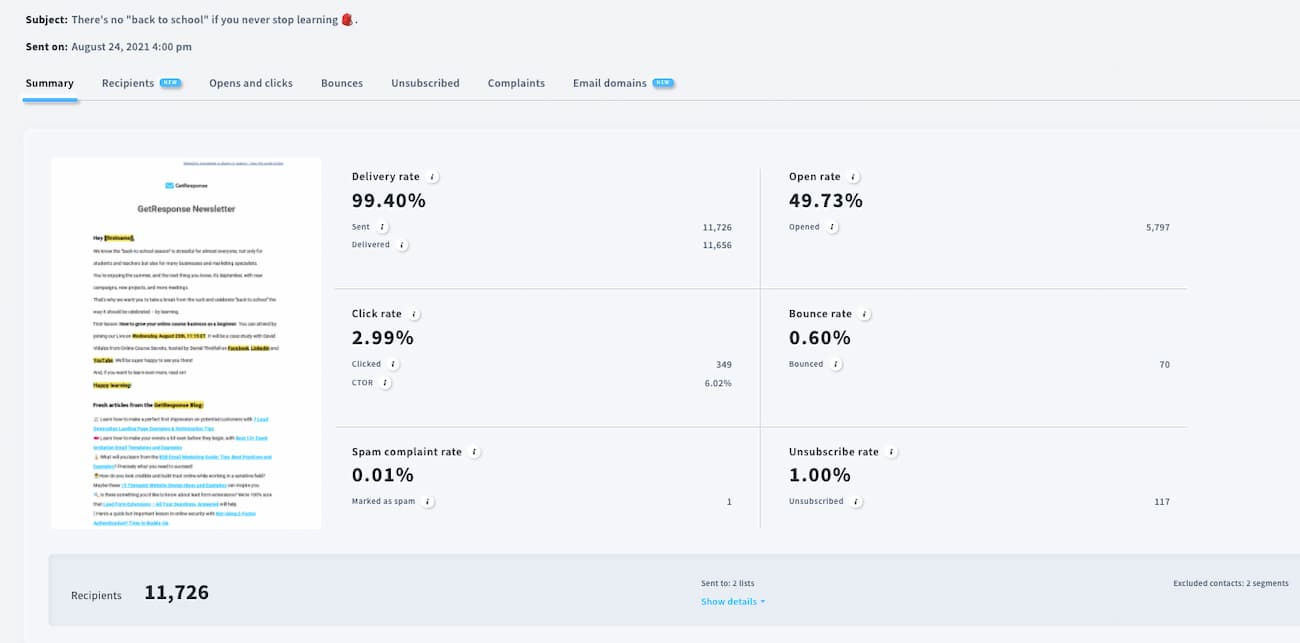Click the Unsubscribe rate info icon

pyautogui.click(x=890, y=452)
